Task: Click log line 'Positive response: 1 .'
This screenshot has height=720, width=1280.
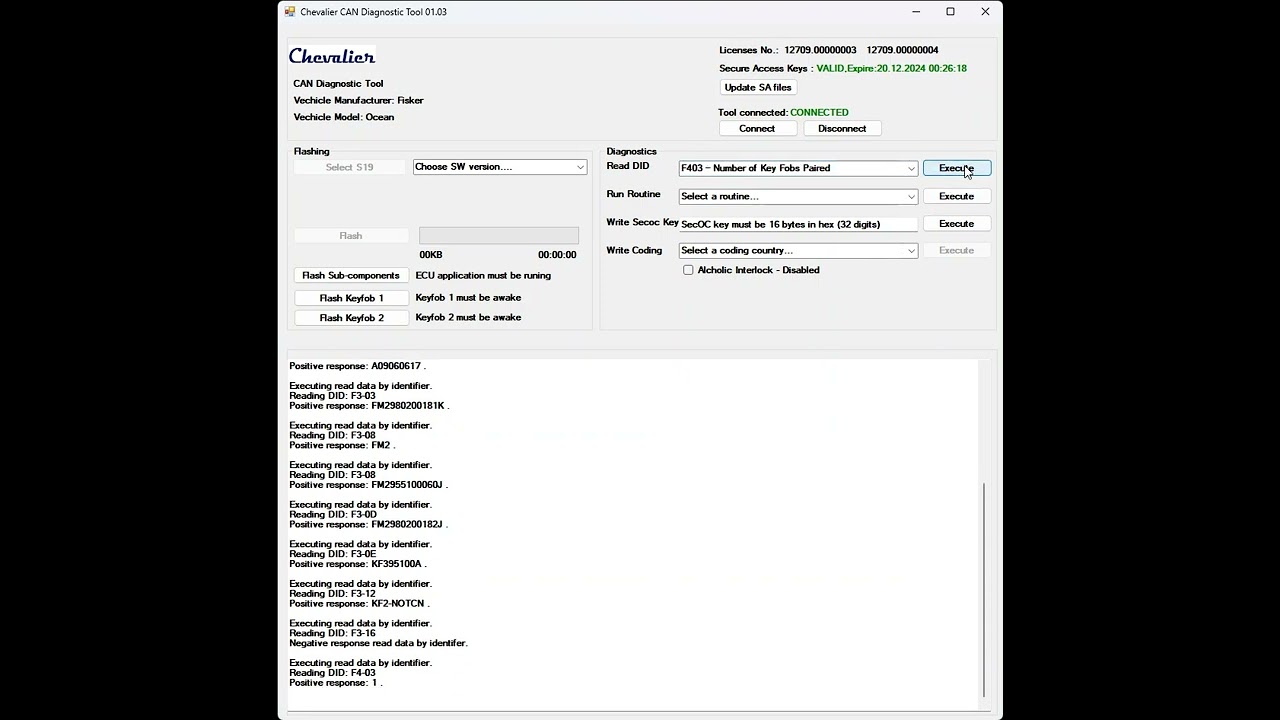Action: point(336,683)
